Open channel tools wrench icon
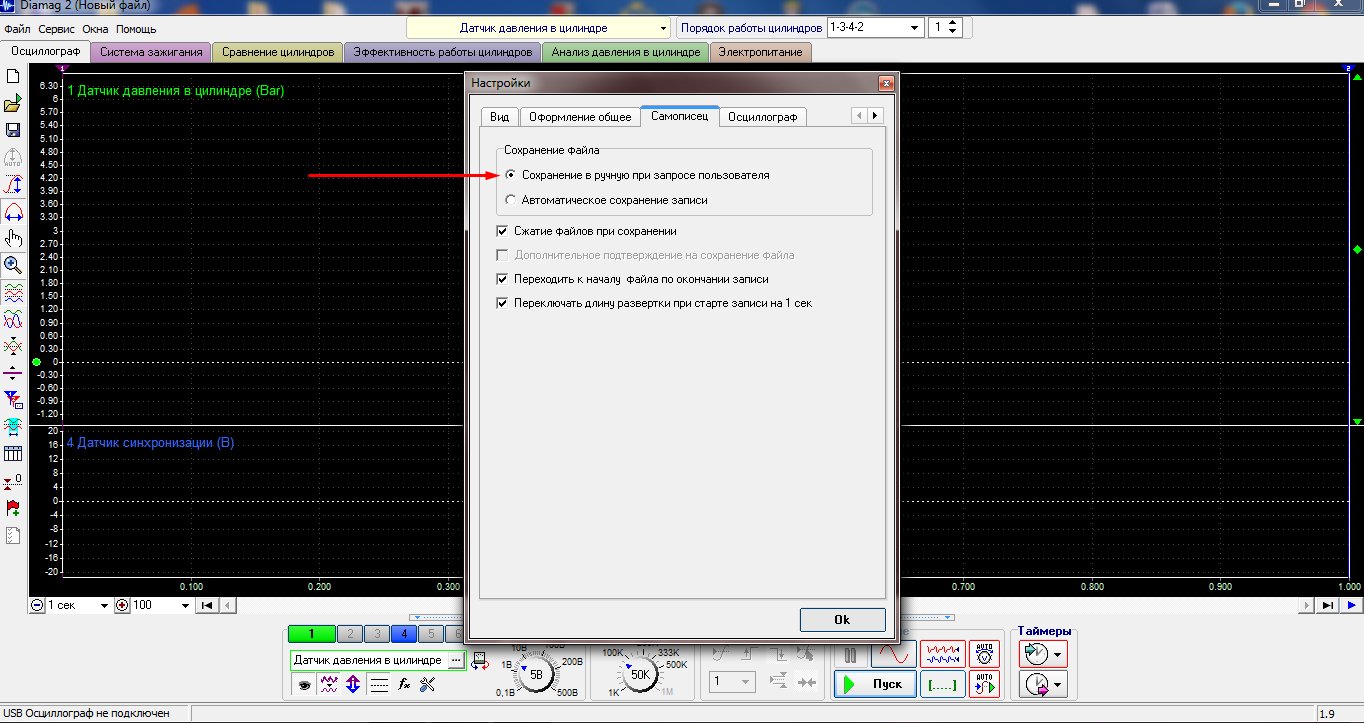 coord(428,684)
